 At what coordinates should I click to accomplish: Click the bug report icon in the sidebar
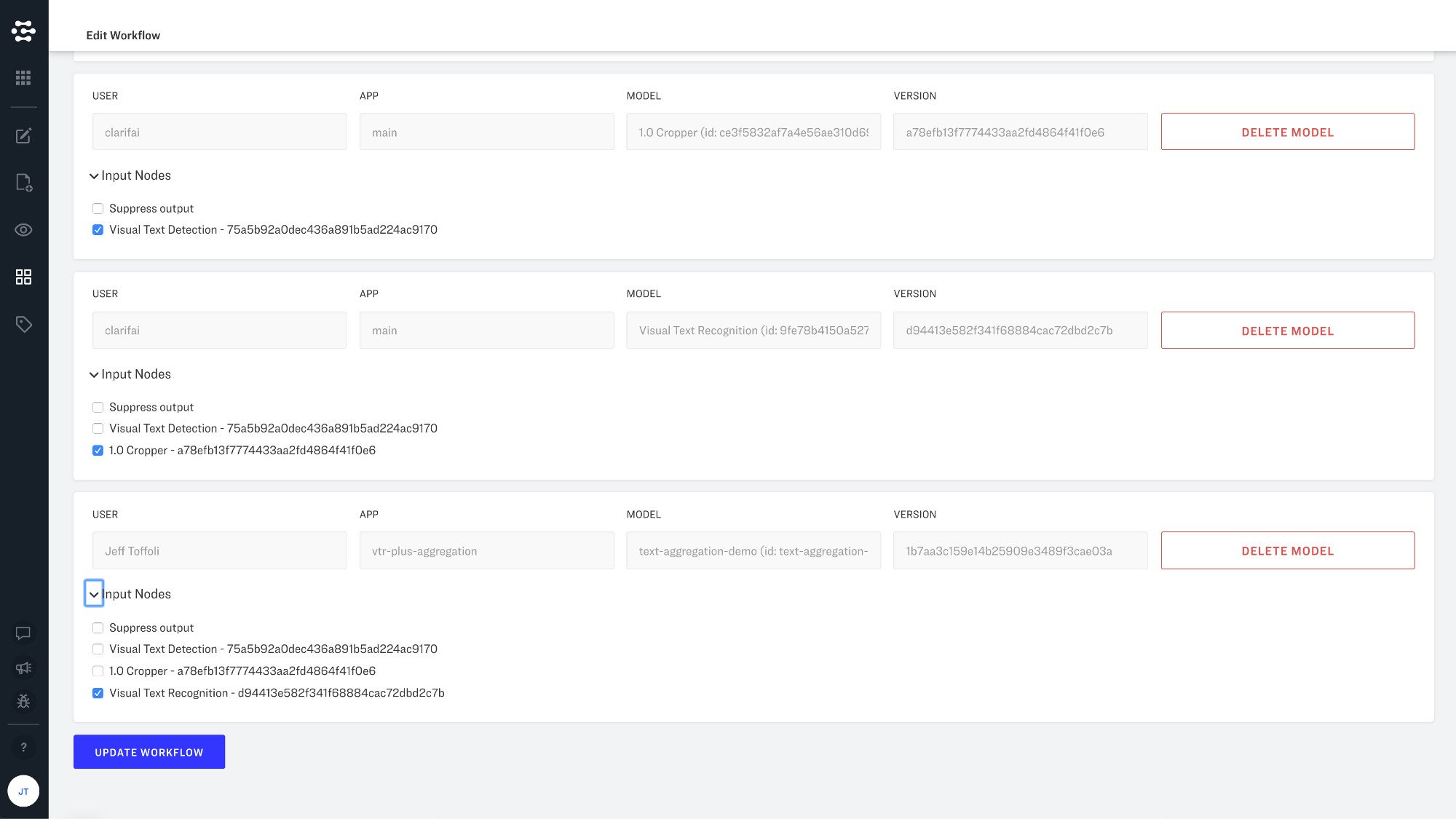click(23, 701)
